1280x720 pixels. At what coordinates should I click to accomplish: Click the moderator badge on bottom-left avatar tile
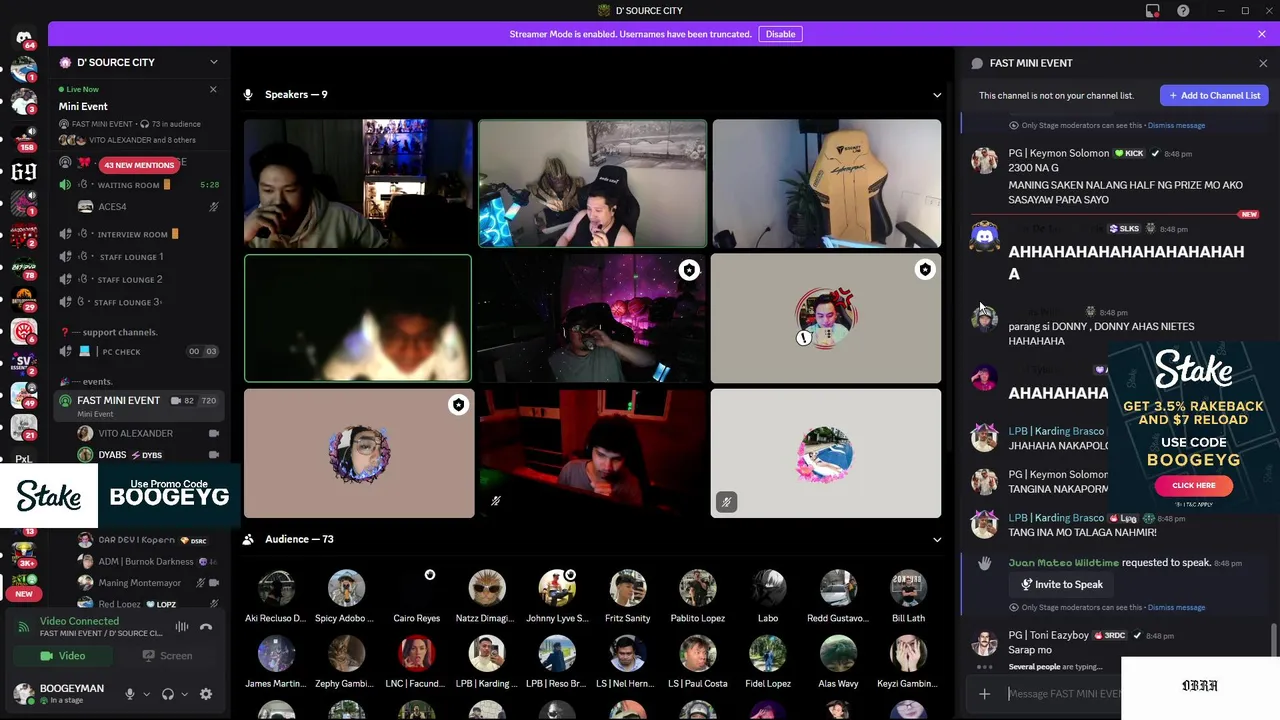pyautogui.click(x=458, y=405)
